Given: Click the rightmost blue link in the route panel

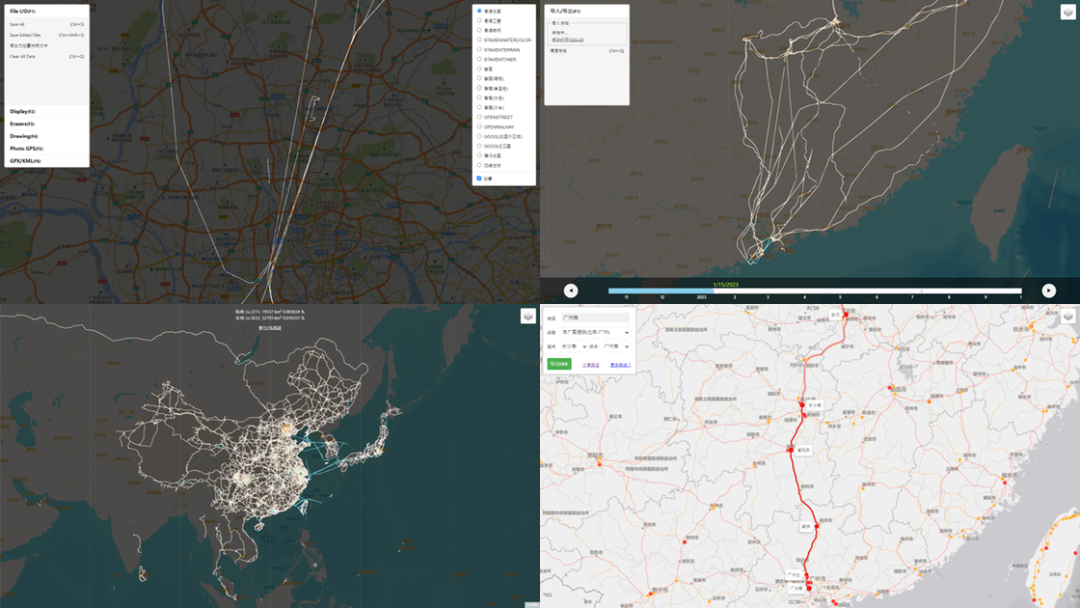Looking at the screenshot, I should coord(621,365).
